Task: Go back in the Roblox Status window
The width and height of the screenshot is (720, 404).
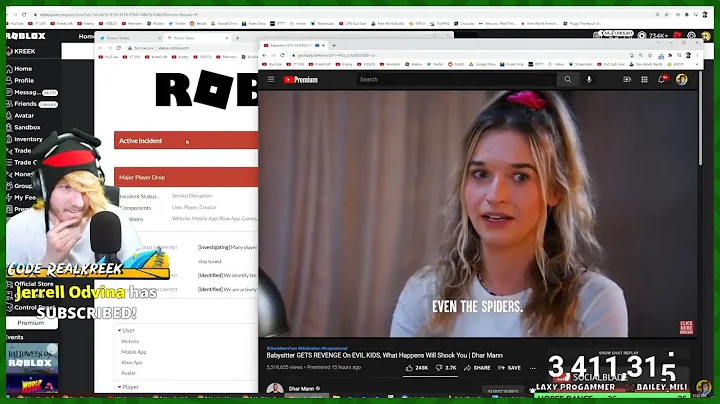Action: tap(101, 48)
